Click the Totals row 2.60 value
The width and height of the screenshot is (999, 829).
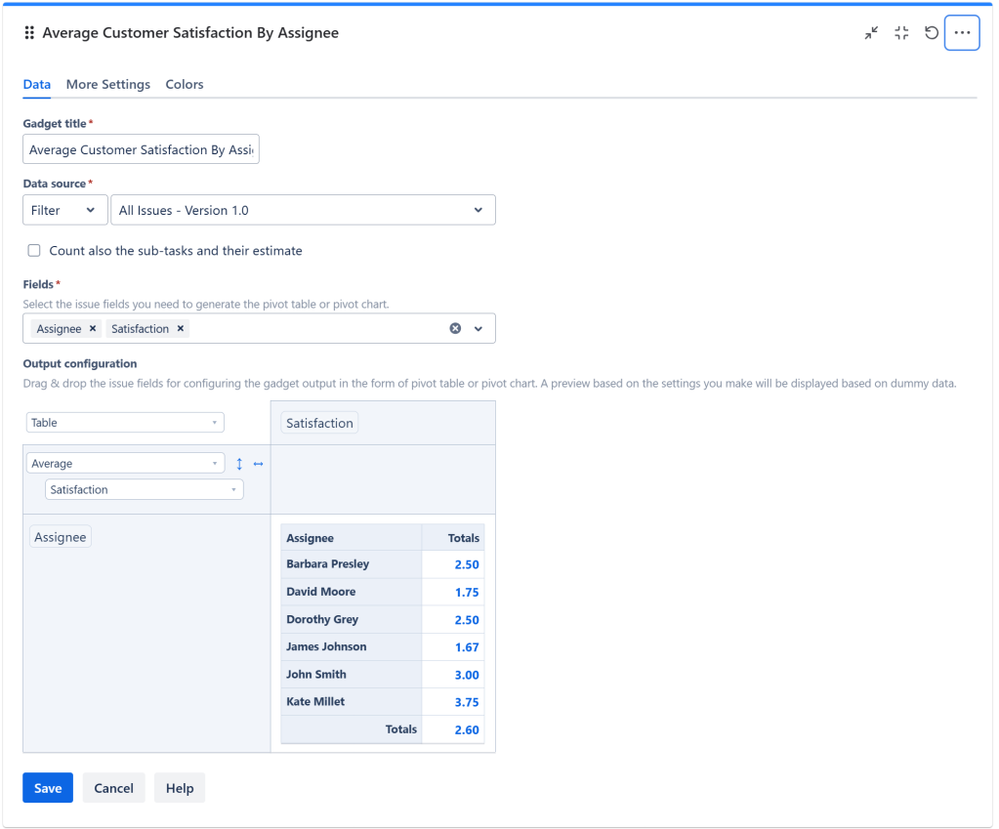[466, 730]
